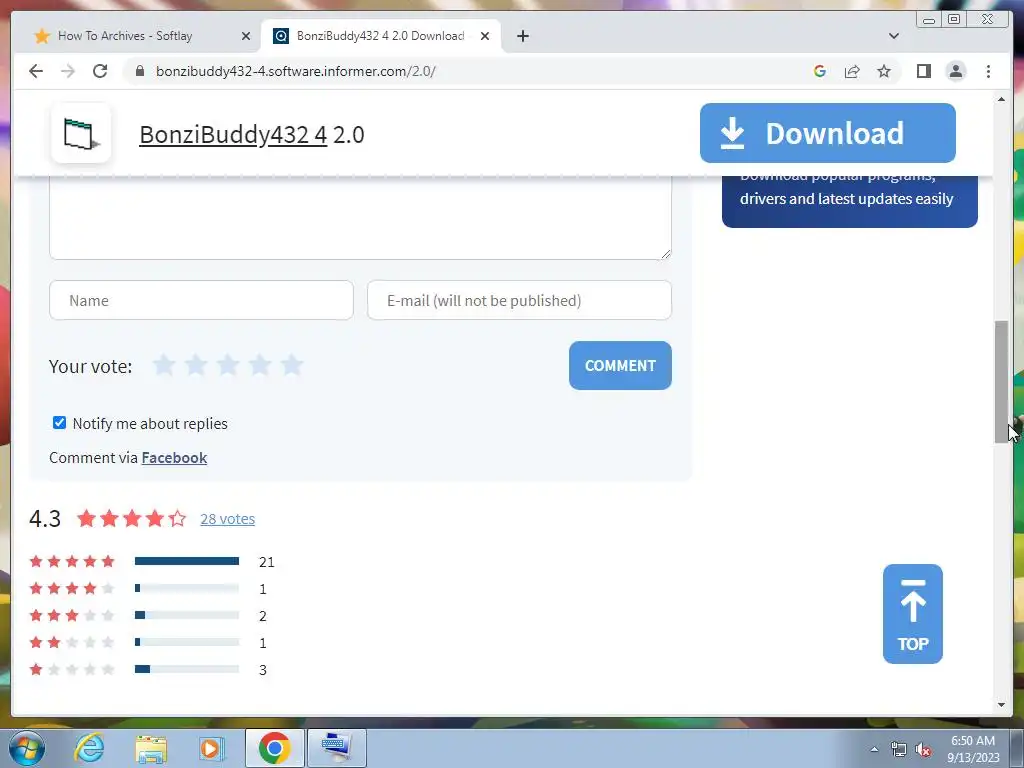1024x768 pixels.
Task: Click the 5-star rating bar
Action: [187, 561]
